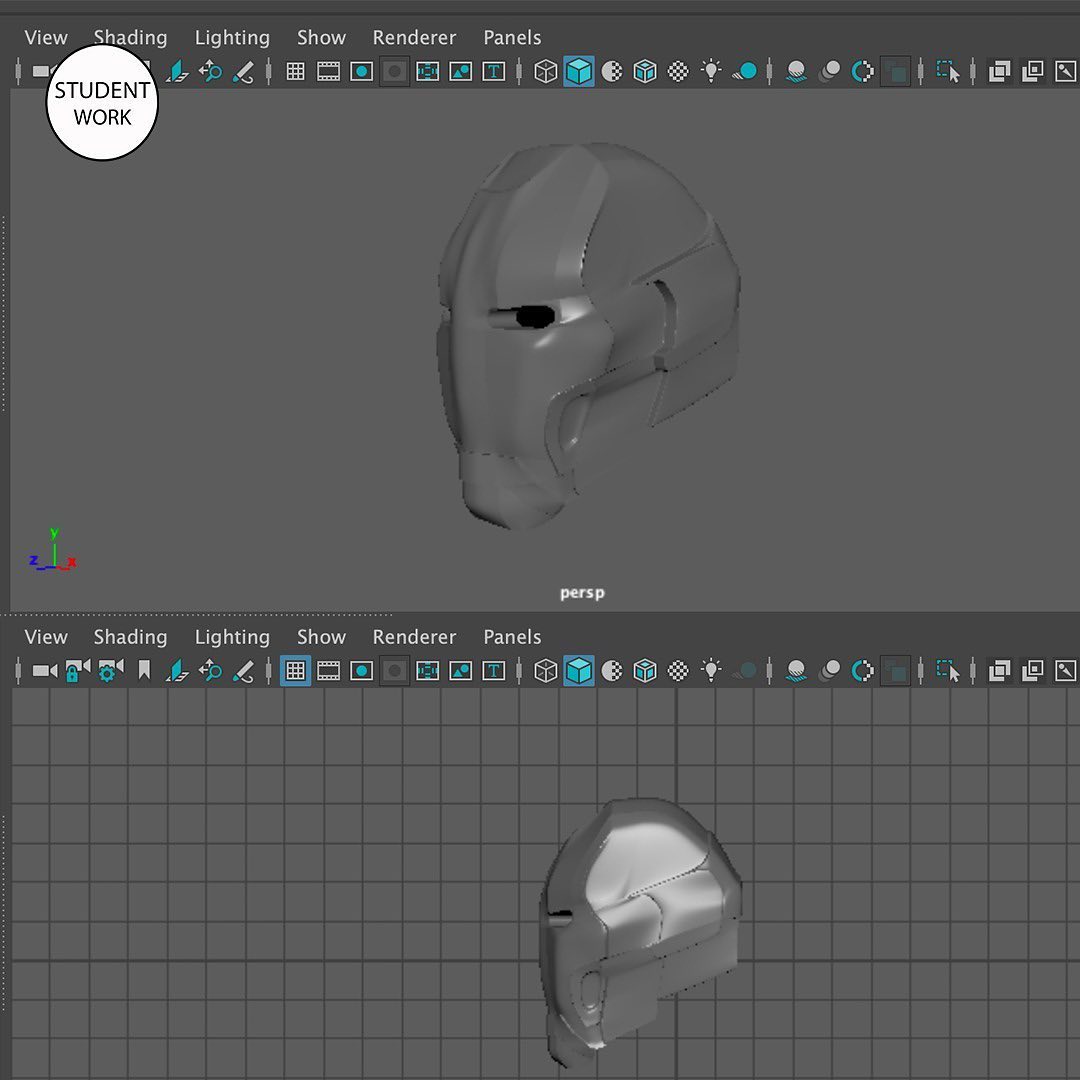Toggle X-Ray icon in the lower panel toolbar
This screenshot has height=1080, width=1080.
[x=999, y=671]
